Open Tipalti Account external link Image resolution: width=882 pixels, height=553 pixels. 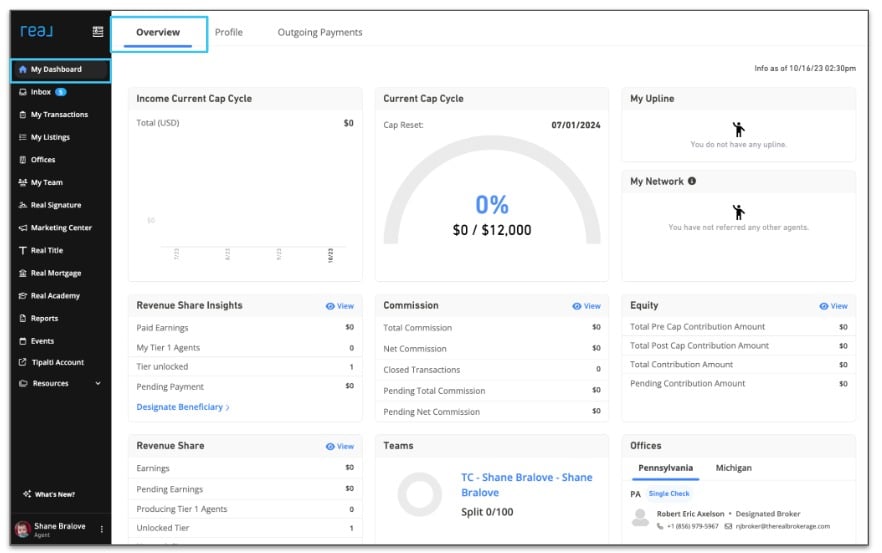57,362
